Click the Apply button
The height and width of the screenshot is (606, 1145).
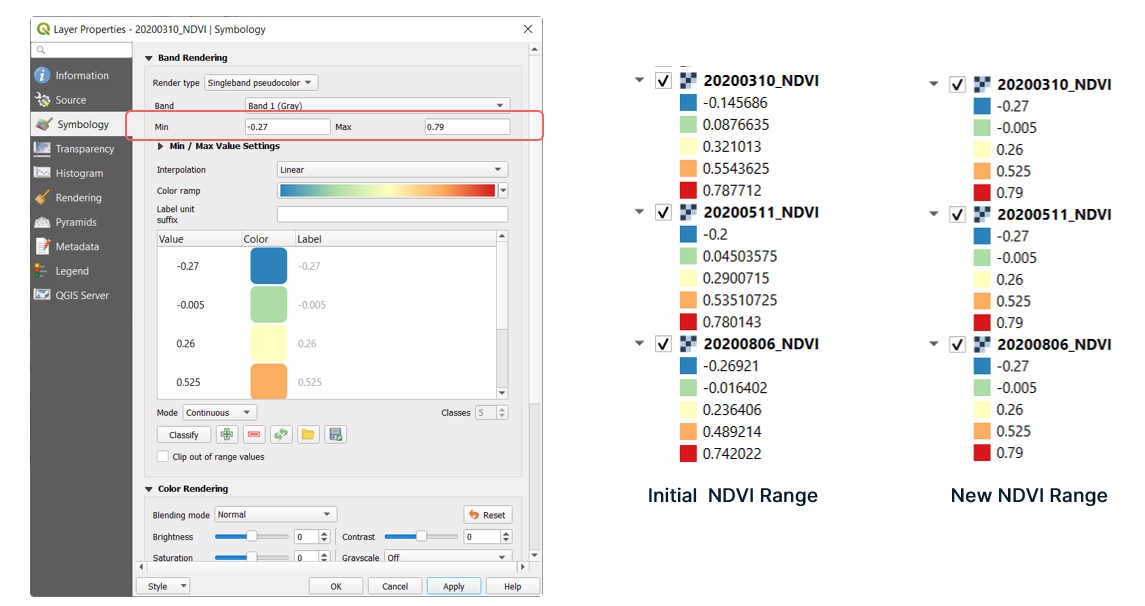pyautogui.click(x=453, y=587)
